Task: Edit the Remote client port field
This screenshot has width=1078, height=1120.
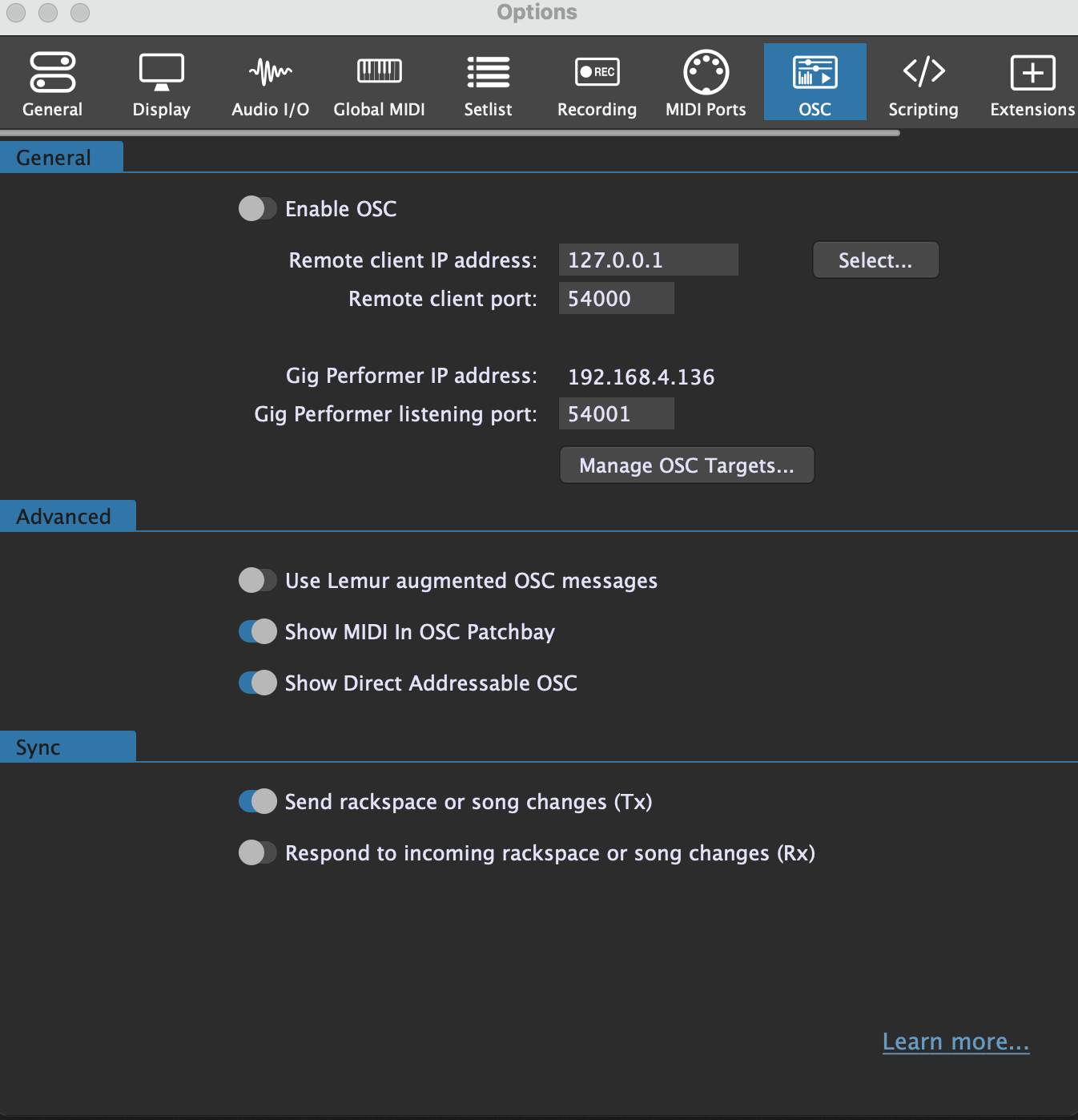Action: (616, 298)
